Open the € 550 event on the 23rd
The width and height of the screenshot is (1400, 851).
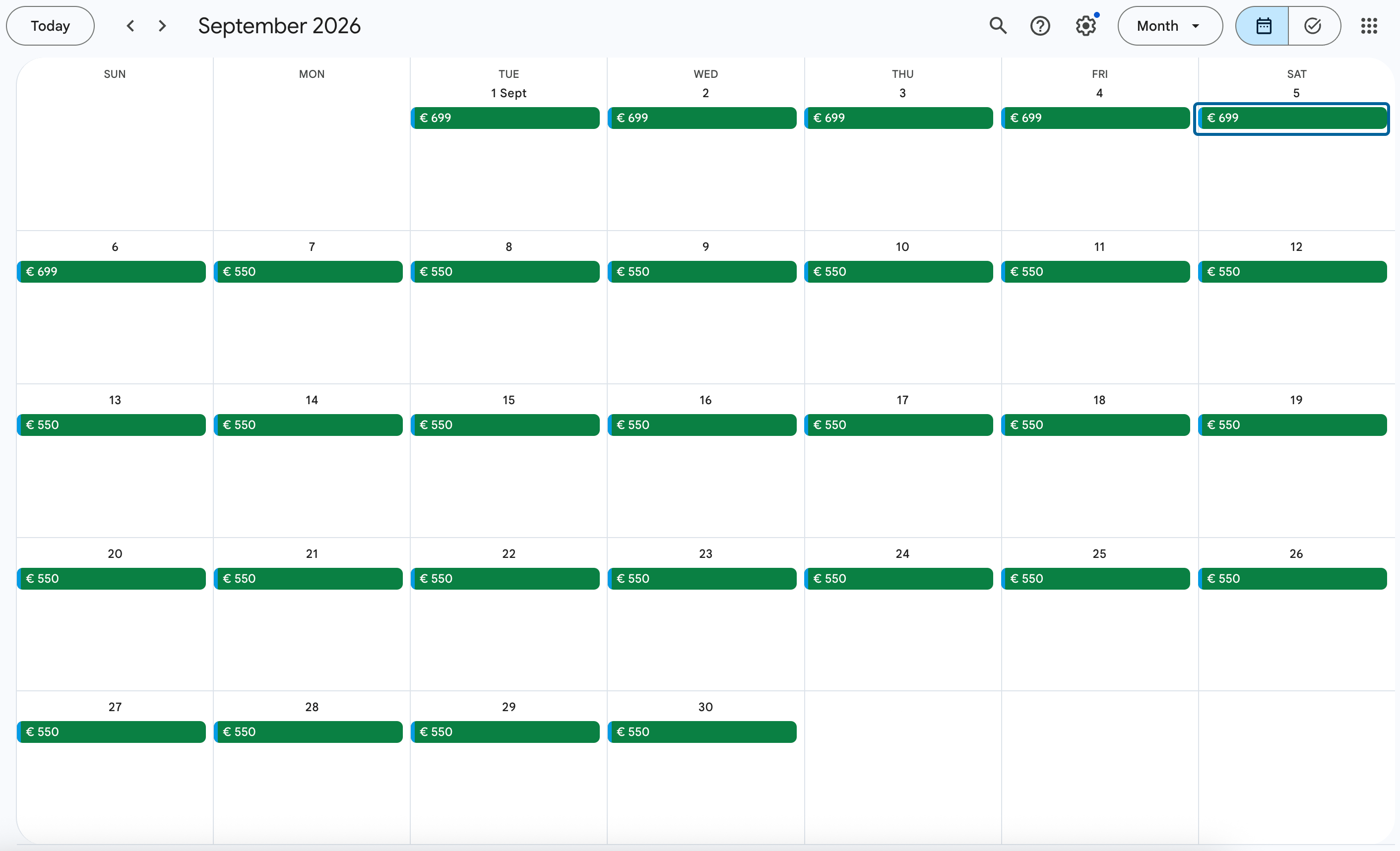[701, 578]
